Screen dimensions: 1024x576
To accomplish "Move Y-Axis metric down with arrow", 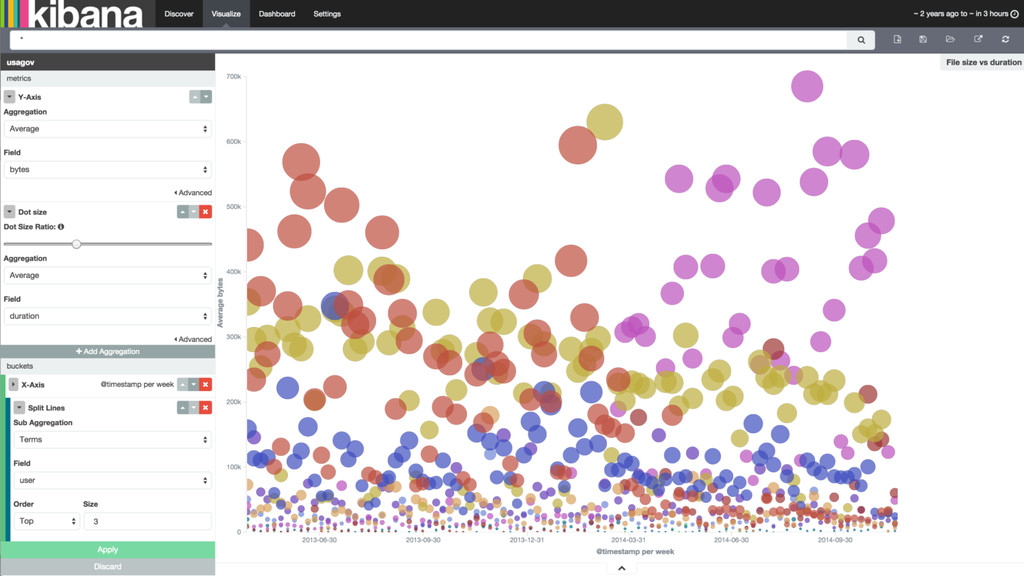I will [x=206, y=97].
